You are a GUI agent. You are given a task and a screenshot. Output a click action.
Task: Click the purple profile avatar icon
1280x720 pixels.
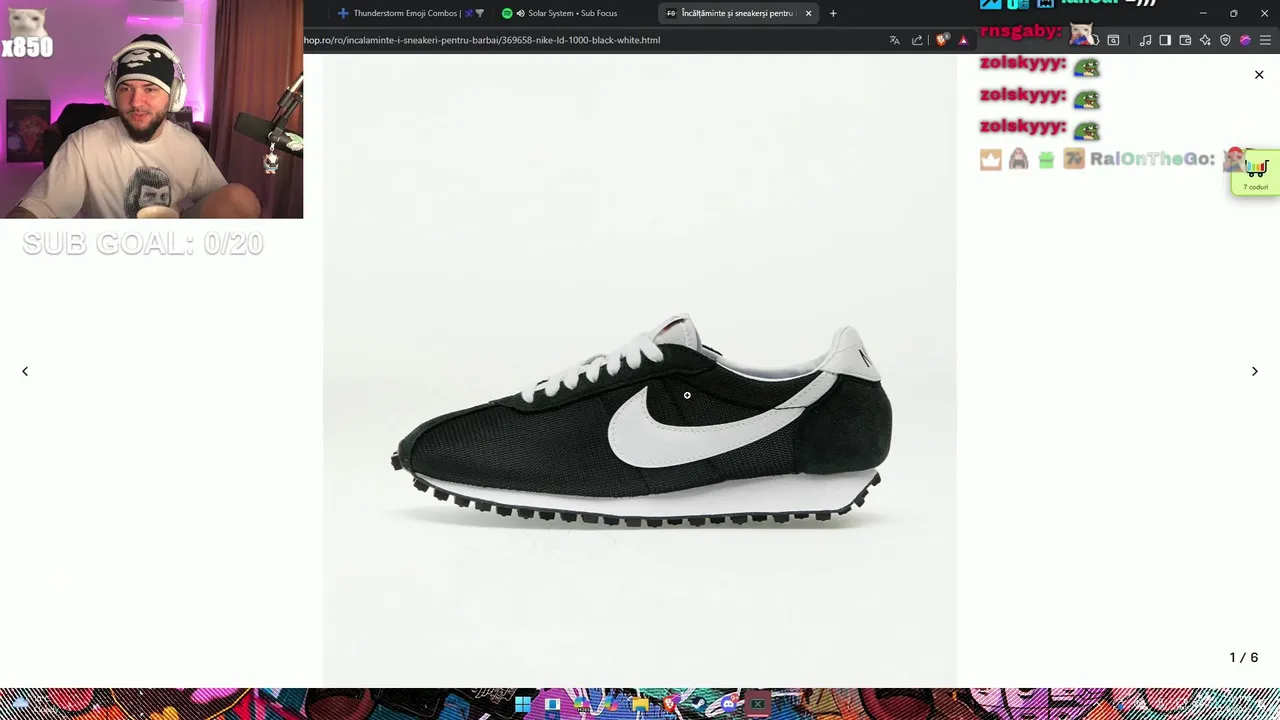click(x=1245, y=40)
